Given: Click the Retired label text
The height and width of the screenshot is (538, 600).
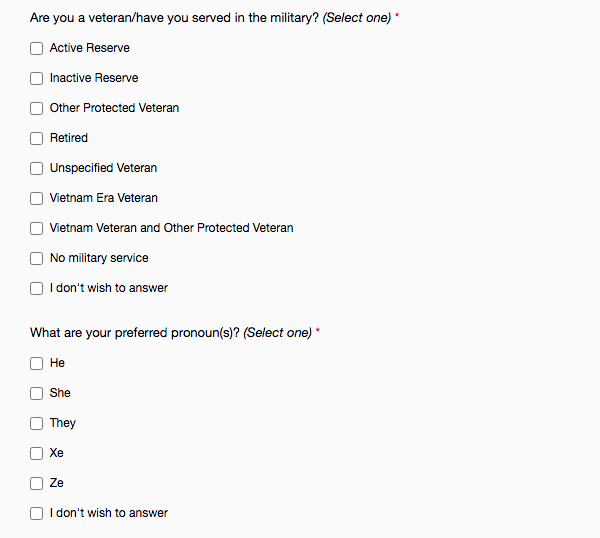Looking at the screenshot, I should click(x=69, y=138).
